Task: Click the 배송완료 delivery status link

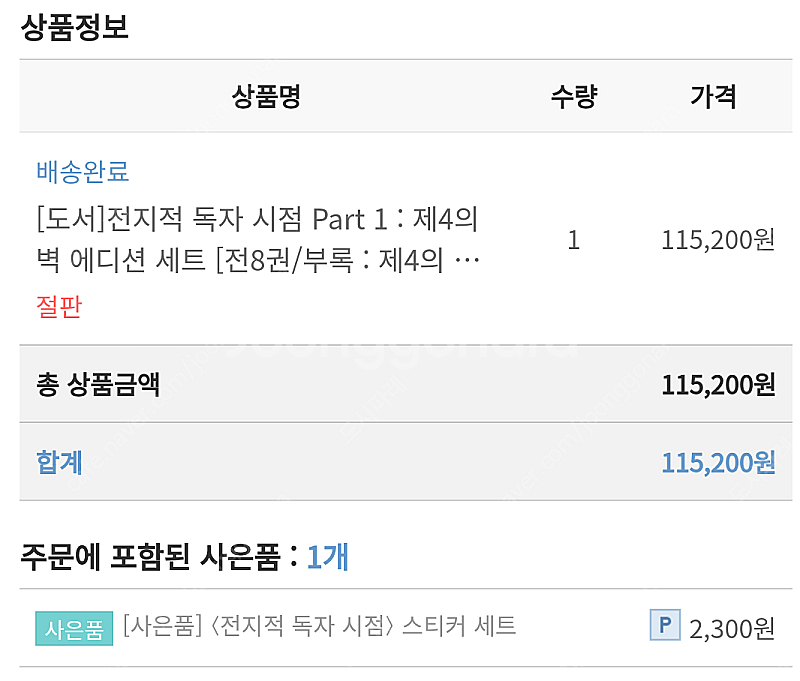Action: 83,171
